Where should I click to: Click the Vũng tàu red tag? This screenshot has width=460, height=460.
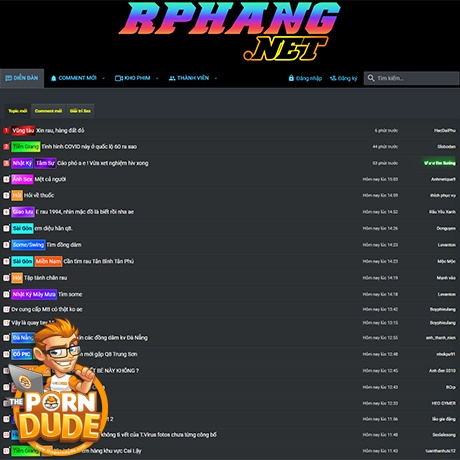[23, 130]
